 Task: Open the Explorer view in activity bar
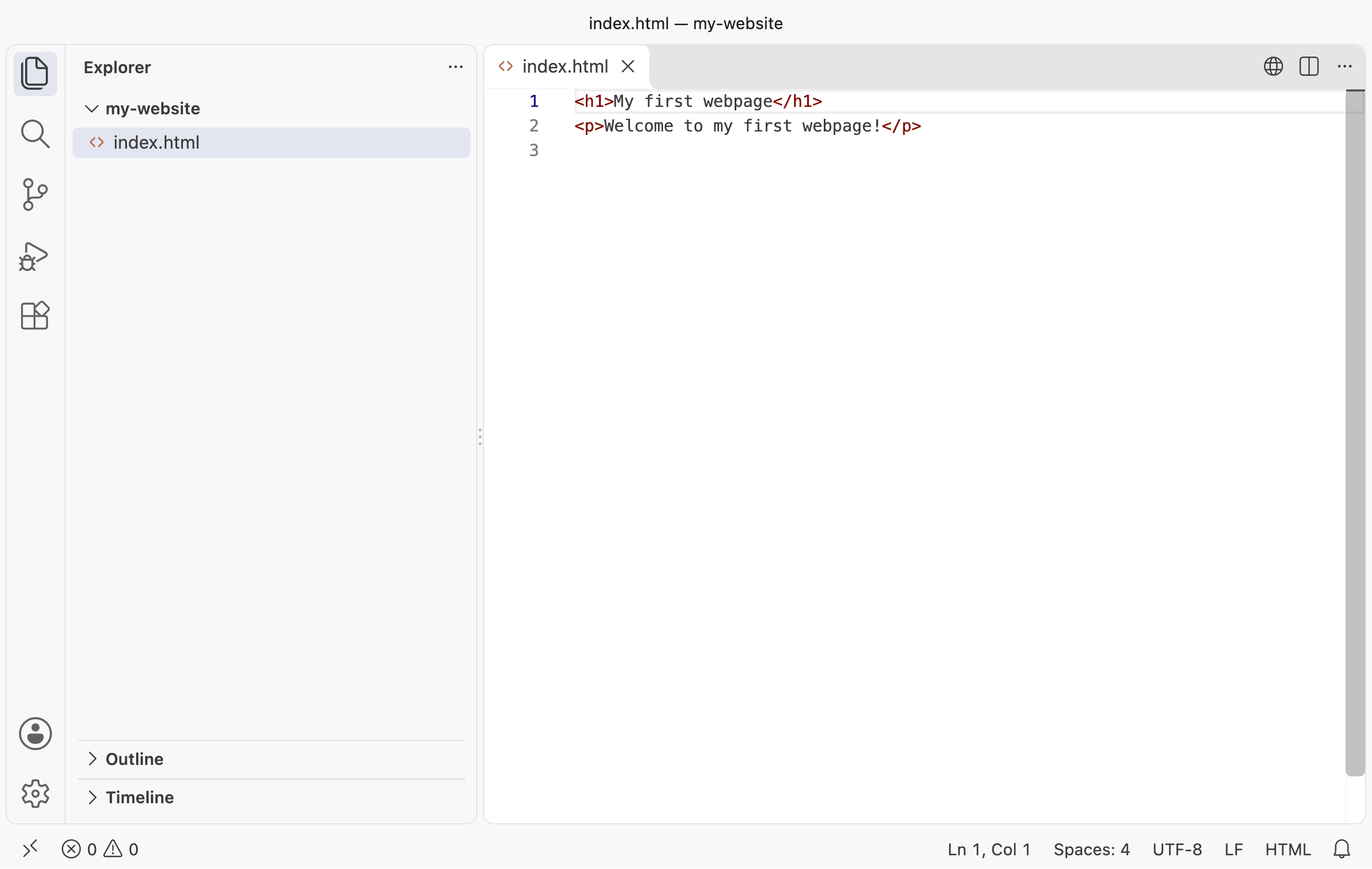(35, 74)
